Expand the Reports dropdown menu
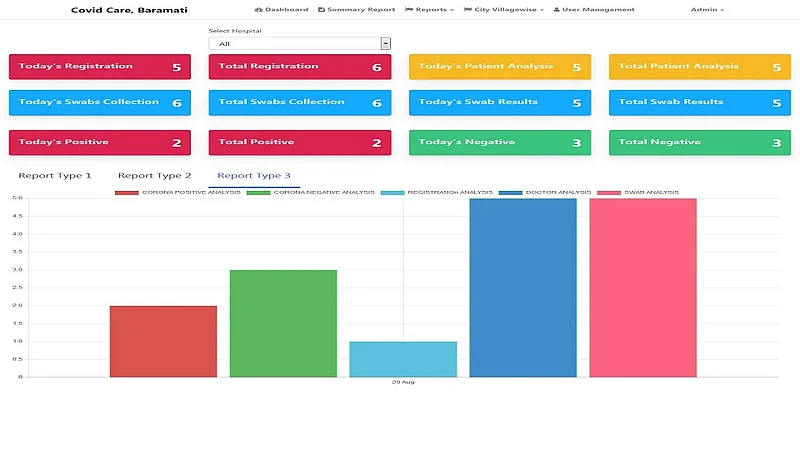This screenshot has width=800, height=450. point(429,10)
